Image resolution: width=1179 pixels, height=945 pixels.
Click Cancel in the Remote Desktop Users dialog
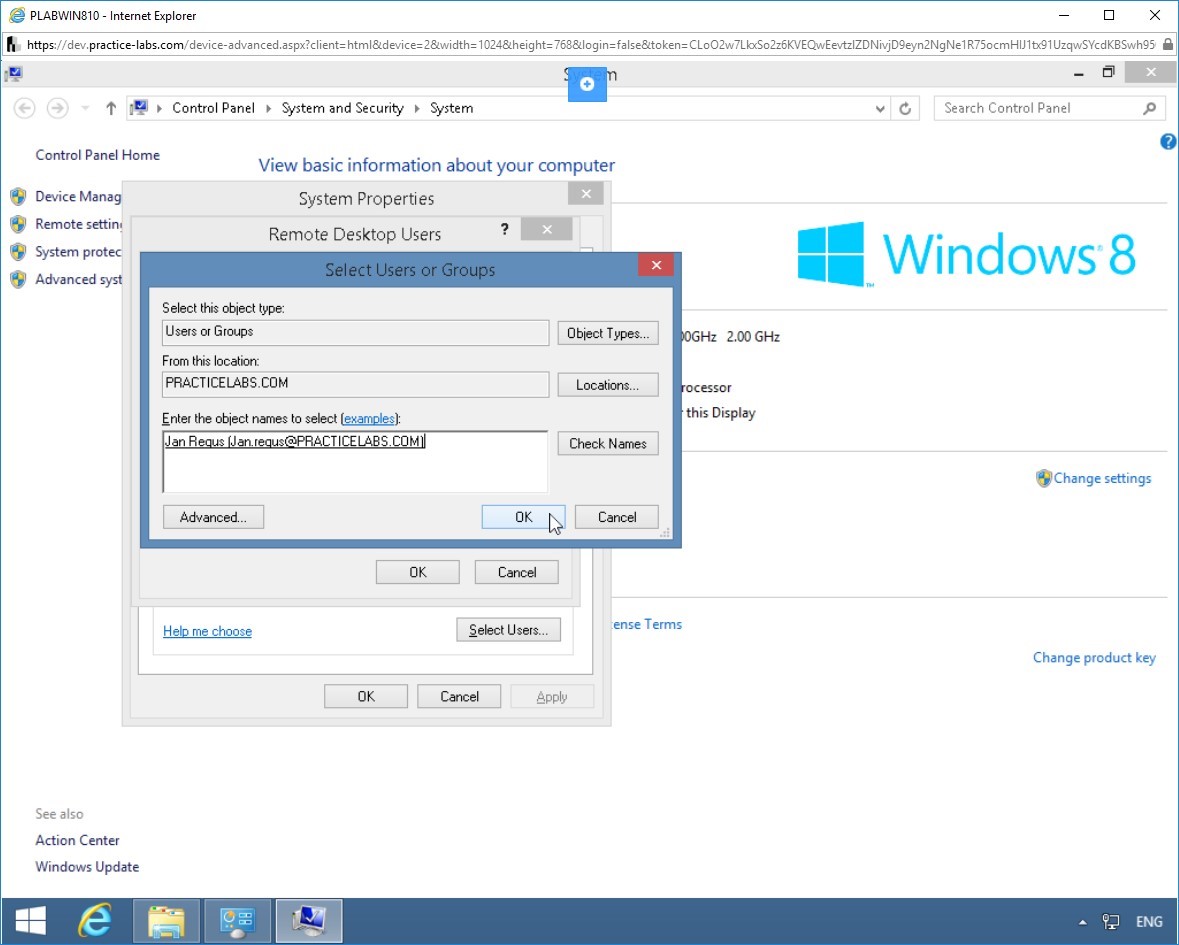coord(517,572)
